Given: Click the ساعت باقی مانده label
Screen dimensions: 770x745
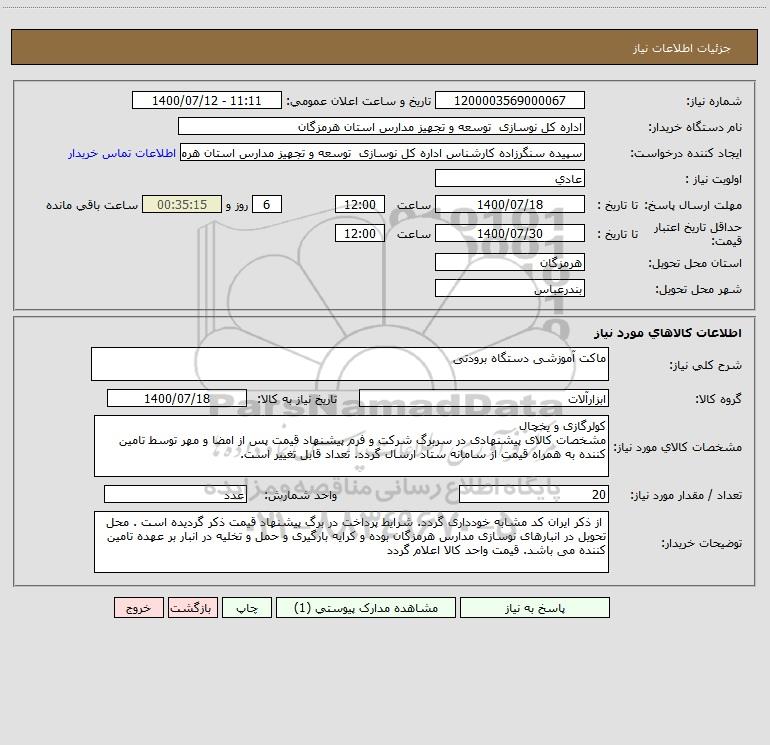Looking at the screenshot, I should pos(92,205).
